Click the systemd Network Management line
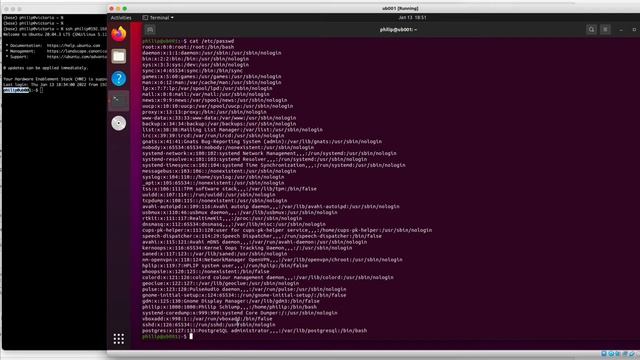This screenshot has height=360, width=640. click(x=269, y=153)
